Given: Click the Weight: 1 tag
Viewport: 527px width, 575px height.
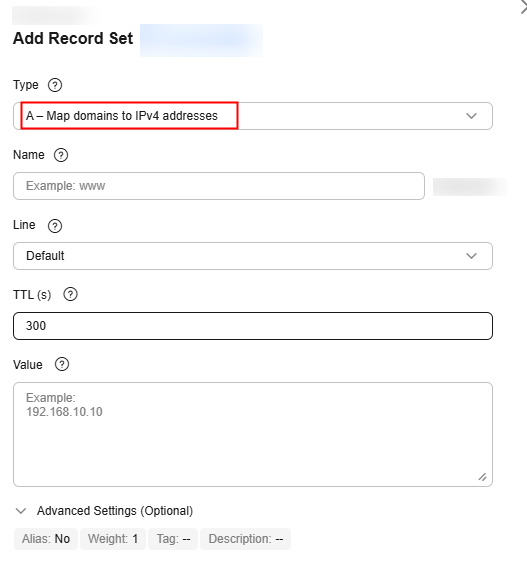Looking at the screenshot, I should 113,539.
